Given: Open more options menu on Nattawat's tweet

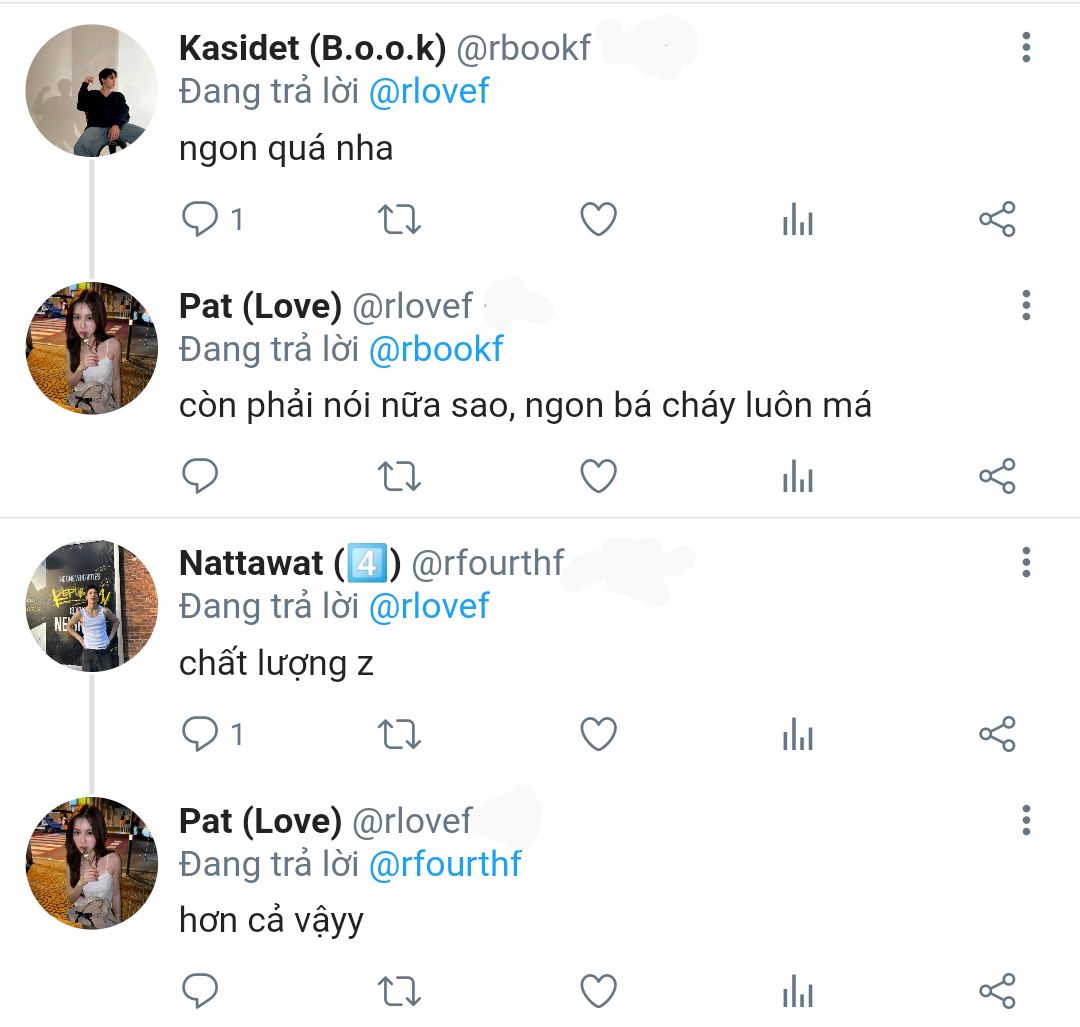Looking at the screenshot, I should pos(1026,563).
